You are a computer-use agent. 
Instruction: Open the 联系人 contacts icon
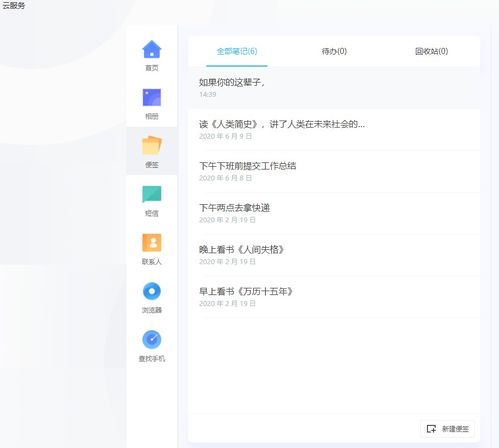point(152,242)
